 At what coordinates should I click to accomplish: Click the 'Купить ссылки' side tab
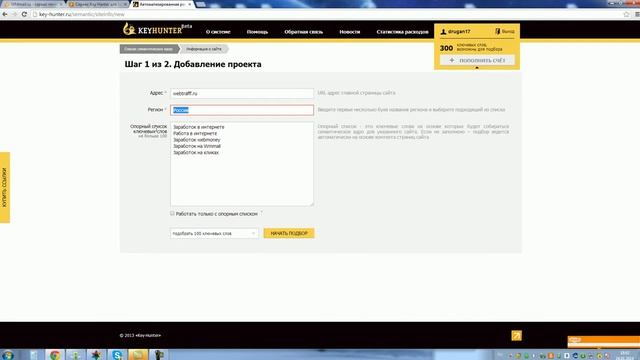(5, 188)
